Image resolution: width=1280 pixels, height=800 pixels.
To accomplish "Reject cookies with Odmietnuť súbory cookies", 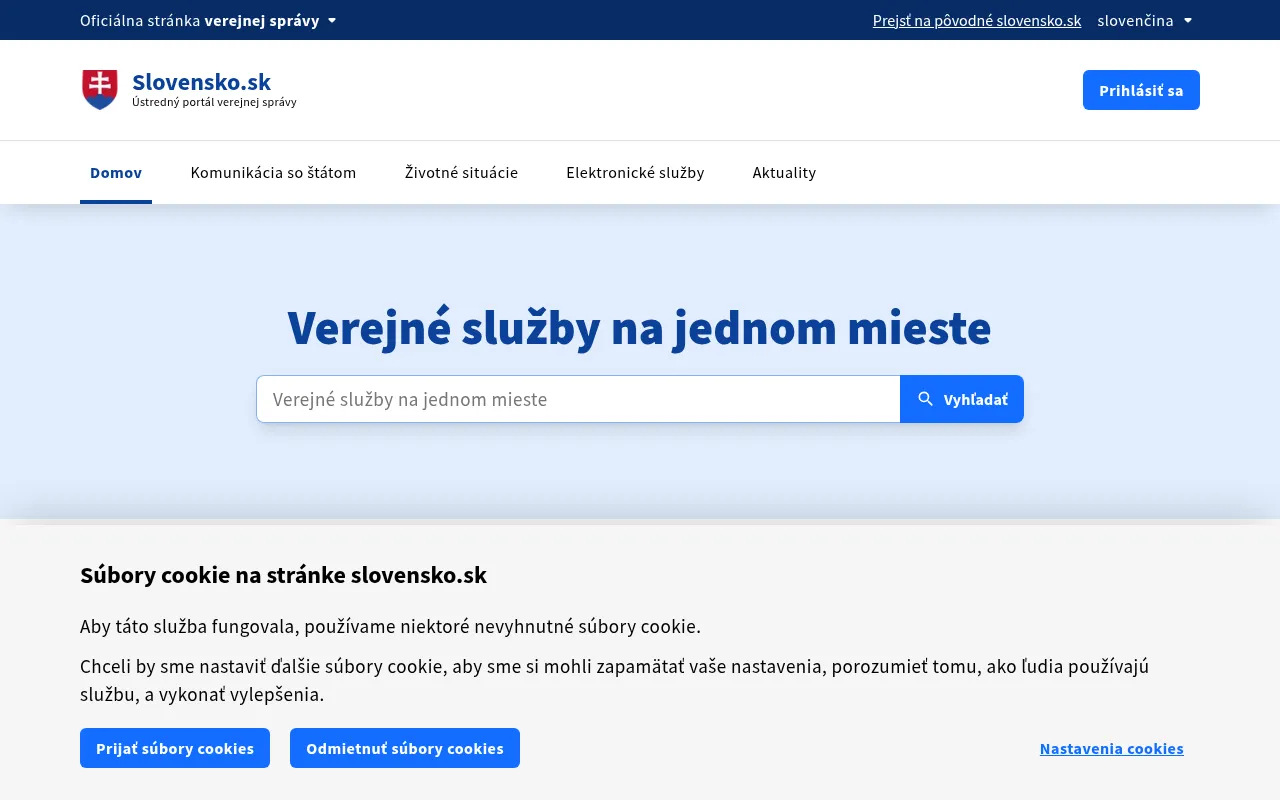I will click(405, 748).
